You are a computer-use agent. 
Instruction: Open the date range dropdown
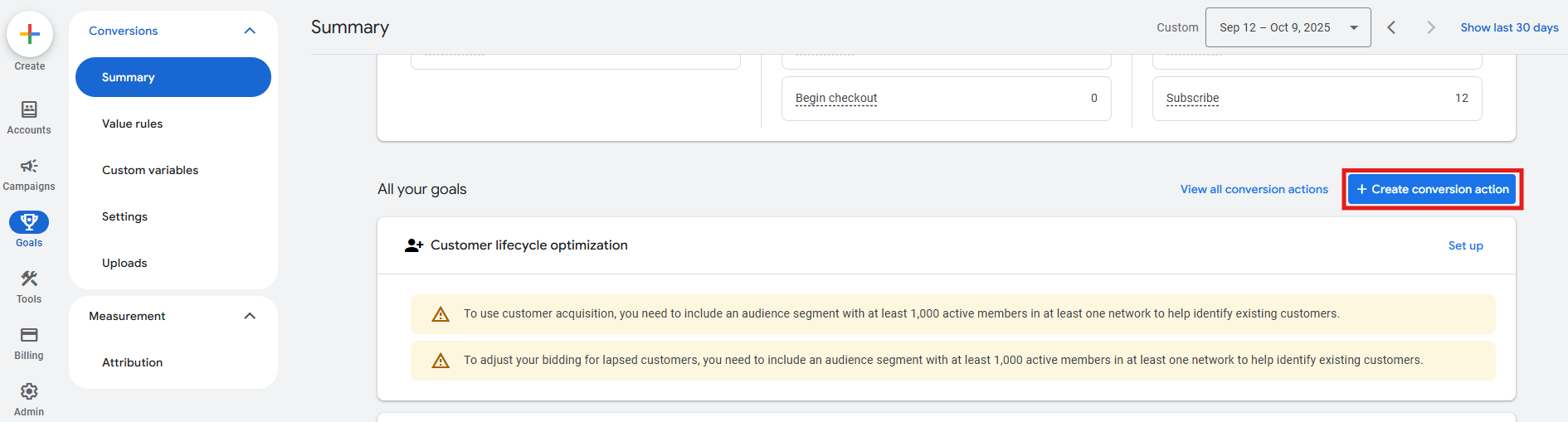(1288, 27)
